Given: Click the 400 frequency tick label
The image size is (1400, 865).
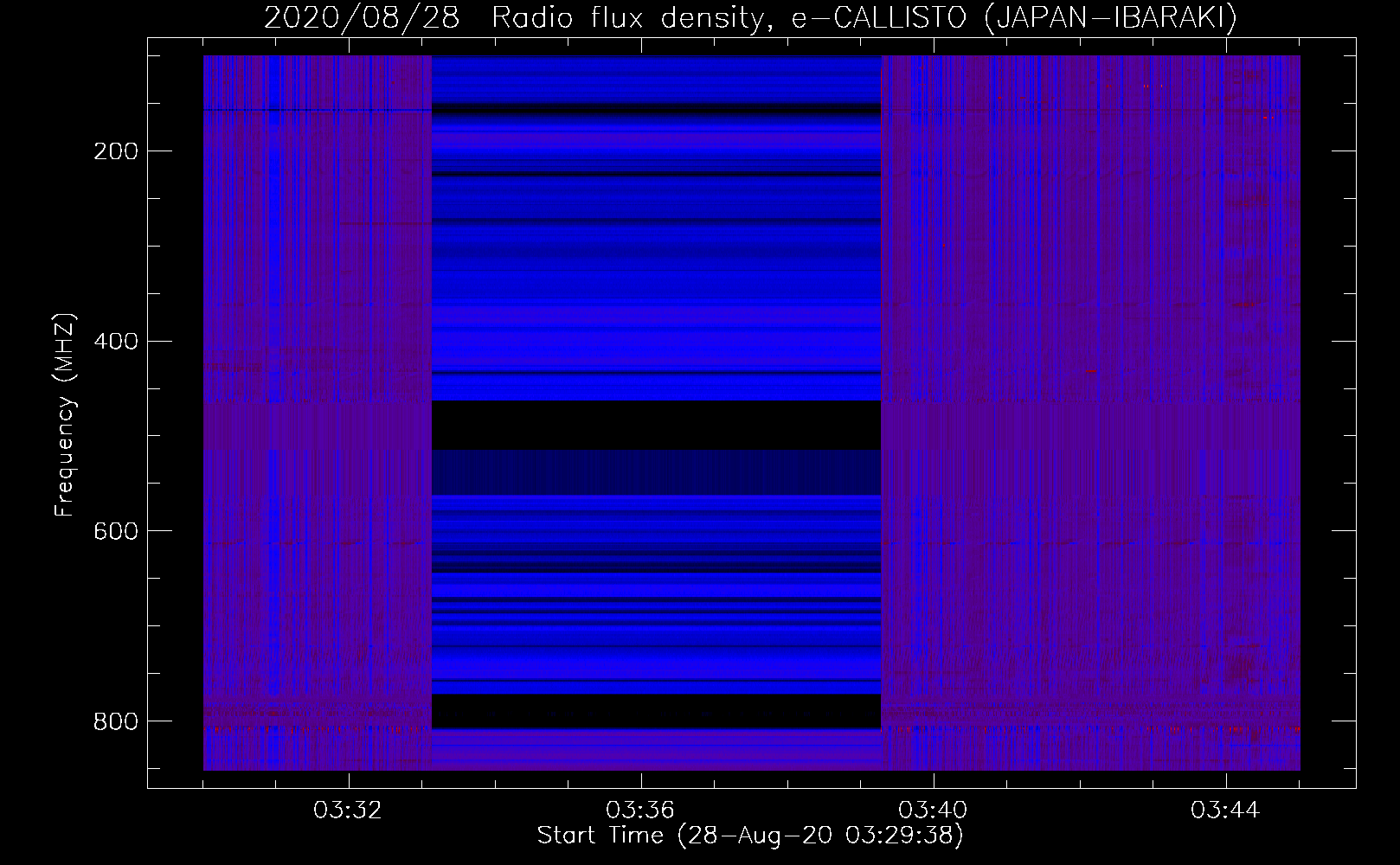Looking at the screenshot, I should click(x=116, y=342).
